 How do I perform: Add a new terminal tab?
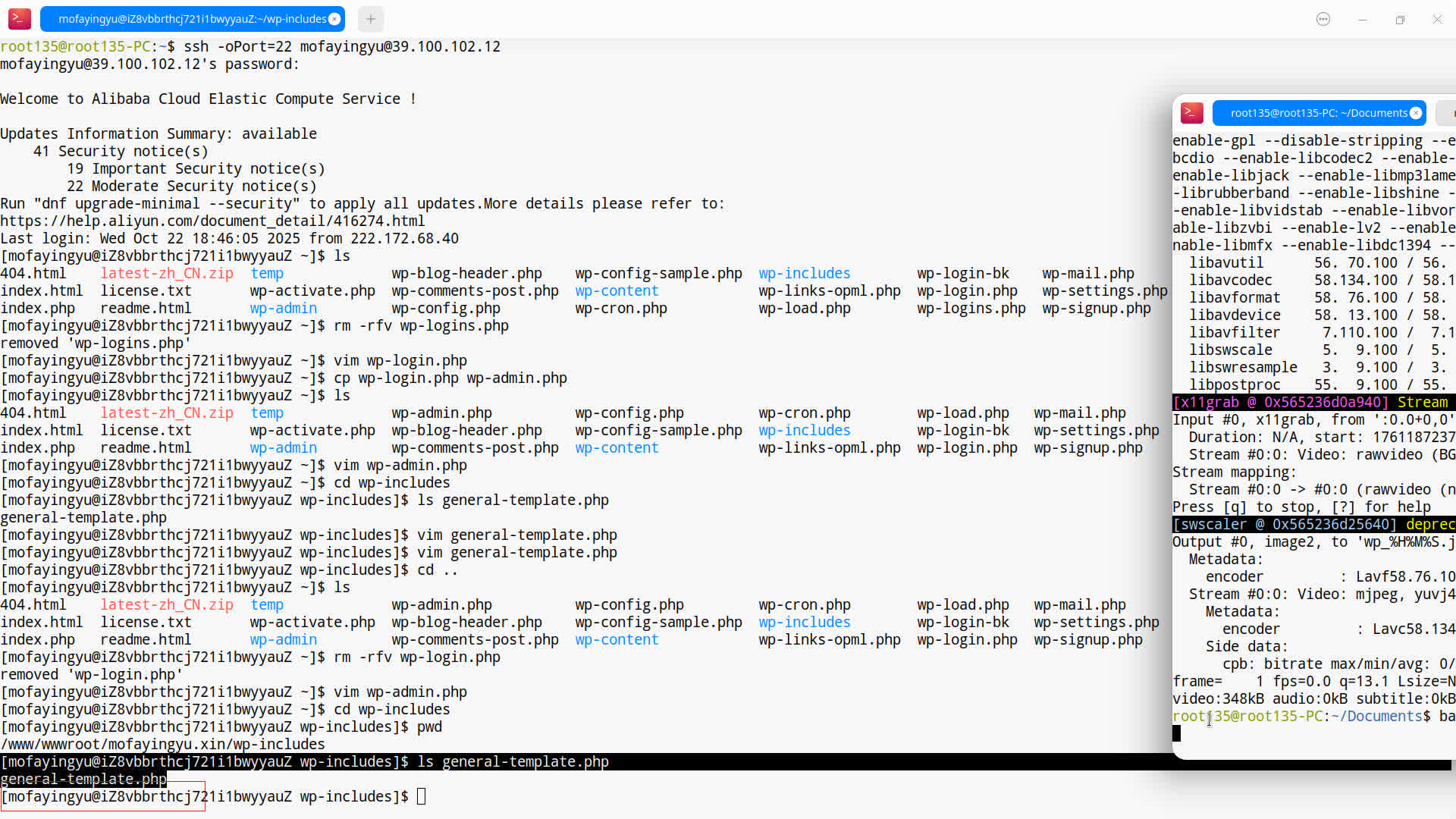tap(370, 19)
